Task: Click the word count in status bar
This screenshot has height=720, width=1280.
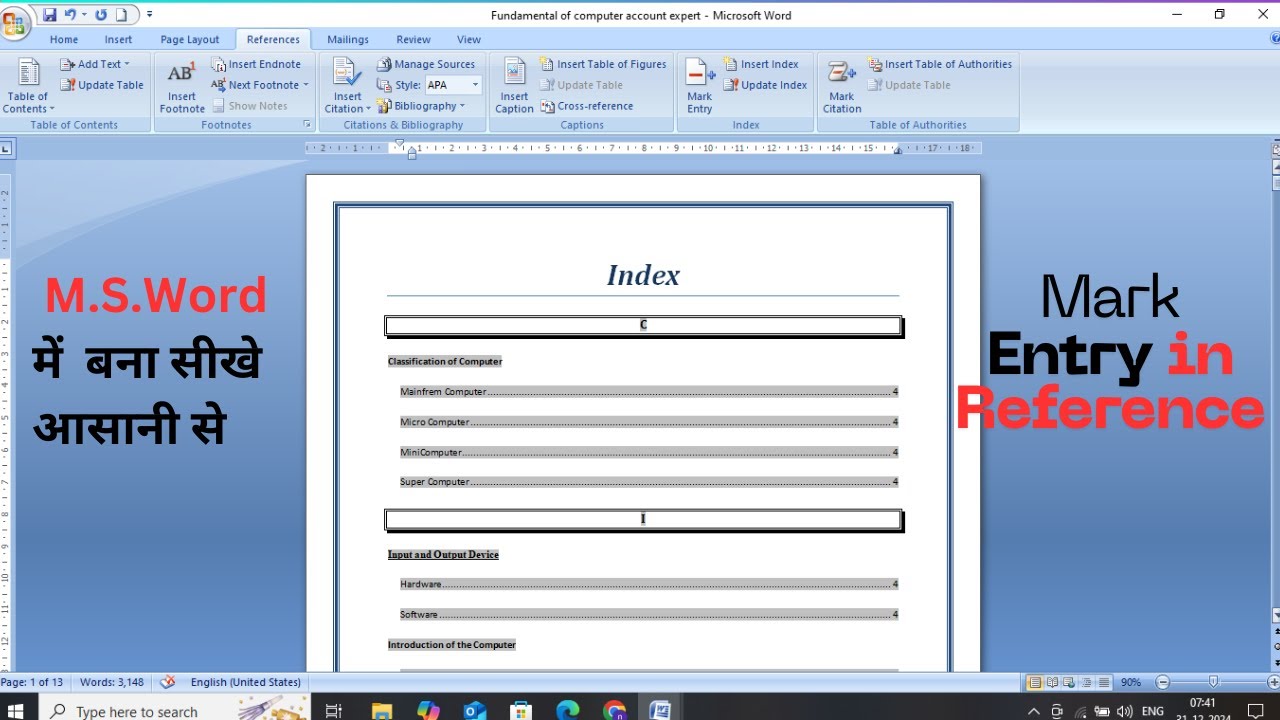Action: (112, 682)
